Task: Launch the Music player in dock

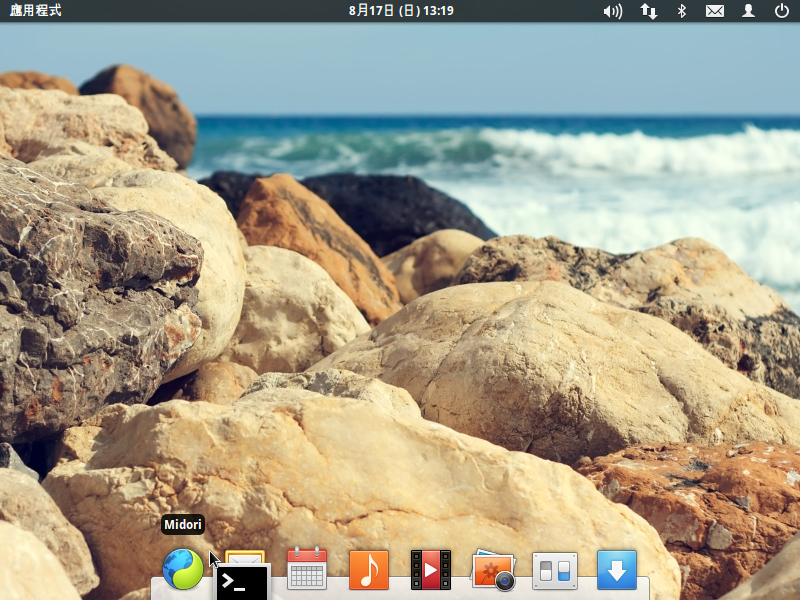Action: 368,569
